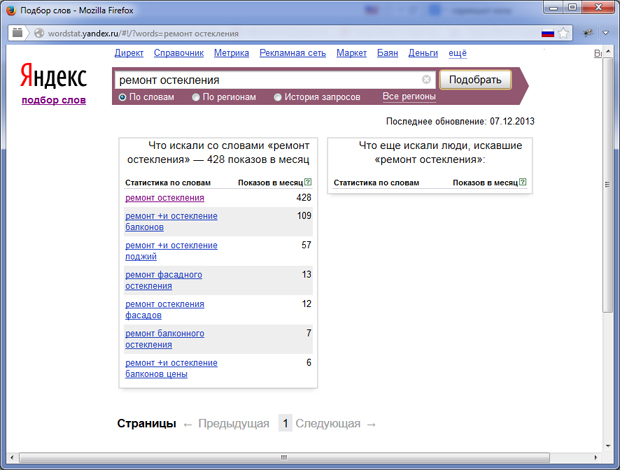Open the Справочник link

click(179, 53)
